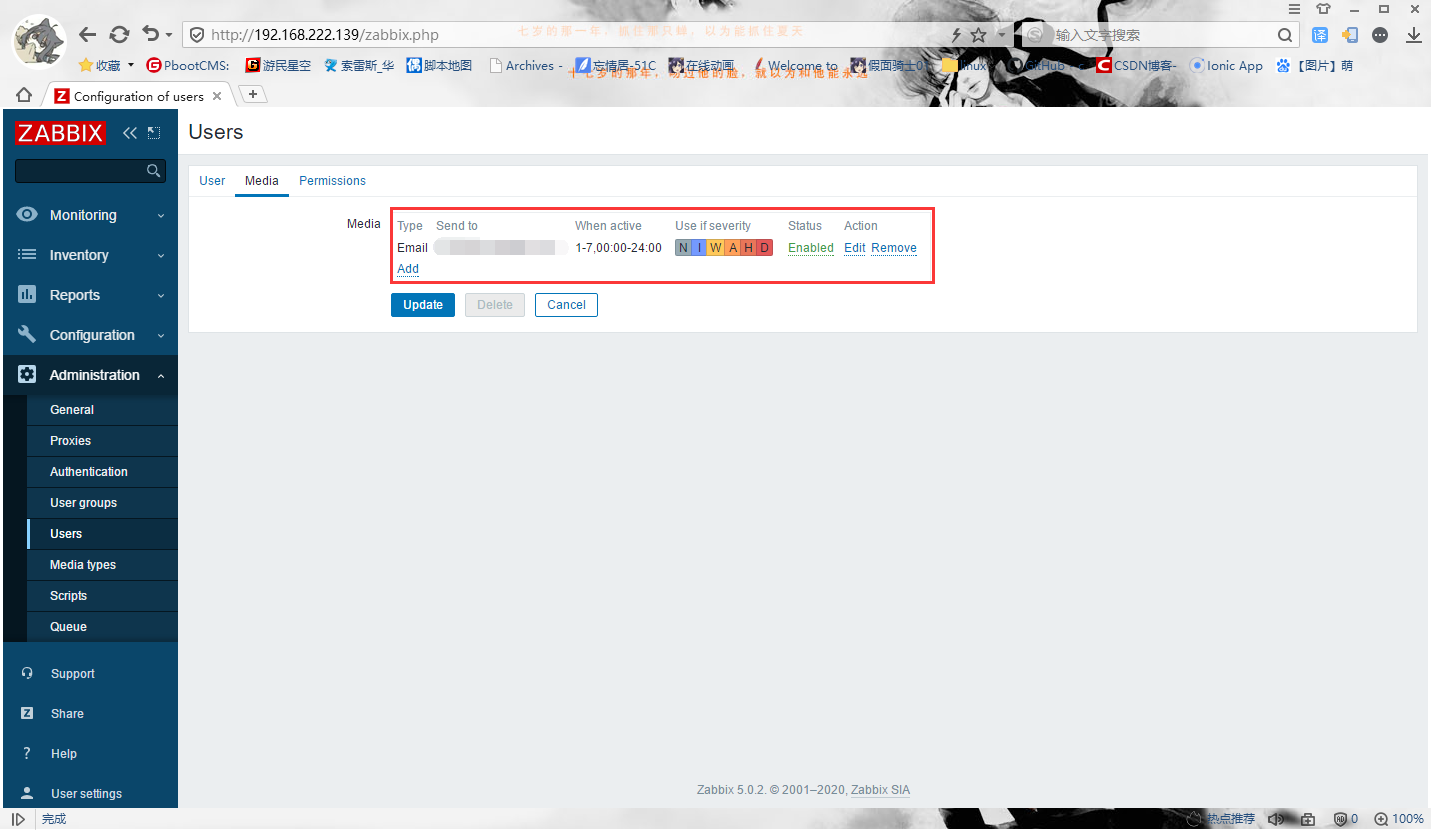Screen dimensions: 1431x830
Task: Click the User settings person icon
Action: [x=27, y=794]
